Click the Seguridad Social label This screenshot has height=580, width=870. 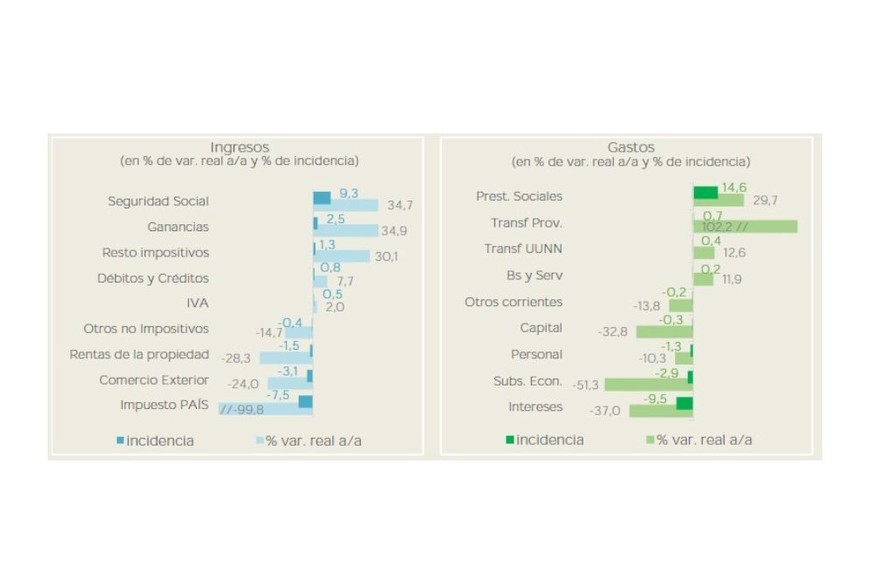[x=158, y=201]
